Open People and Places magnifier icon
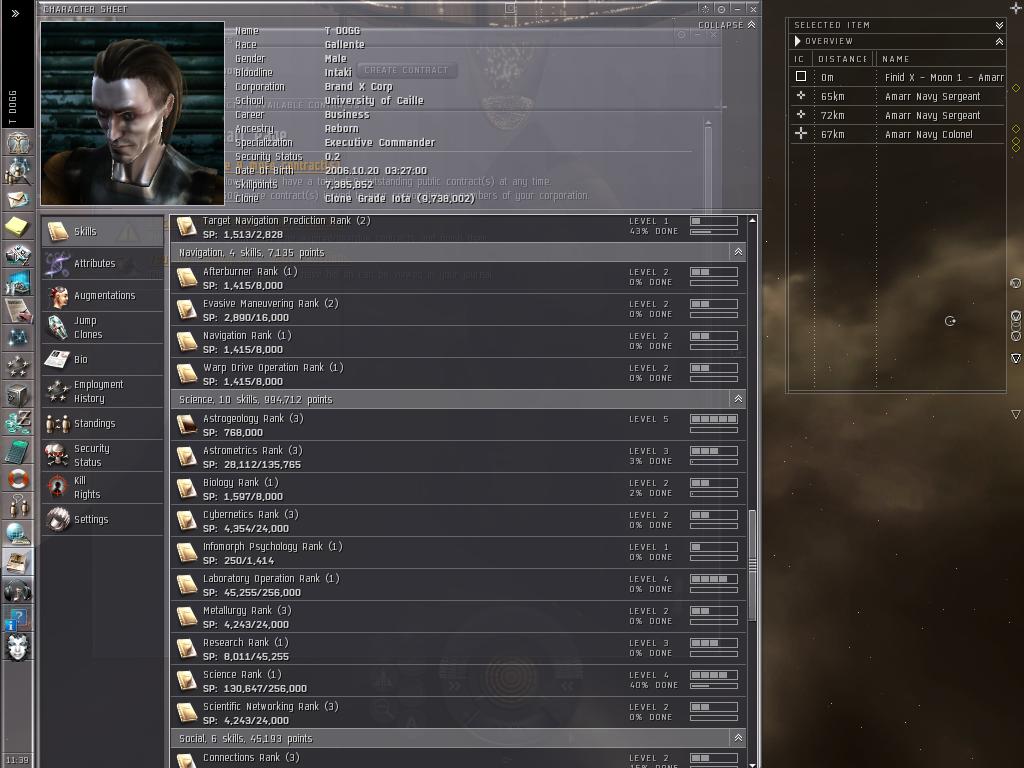The image size is (1024, 768). point(18,170)
